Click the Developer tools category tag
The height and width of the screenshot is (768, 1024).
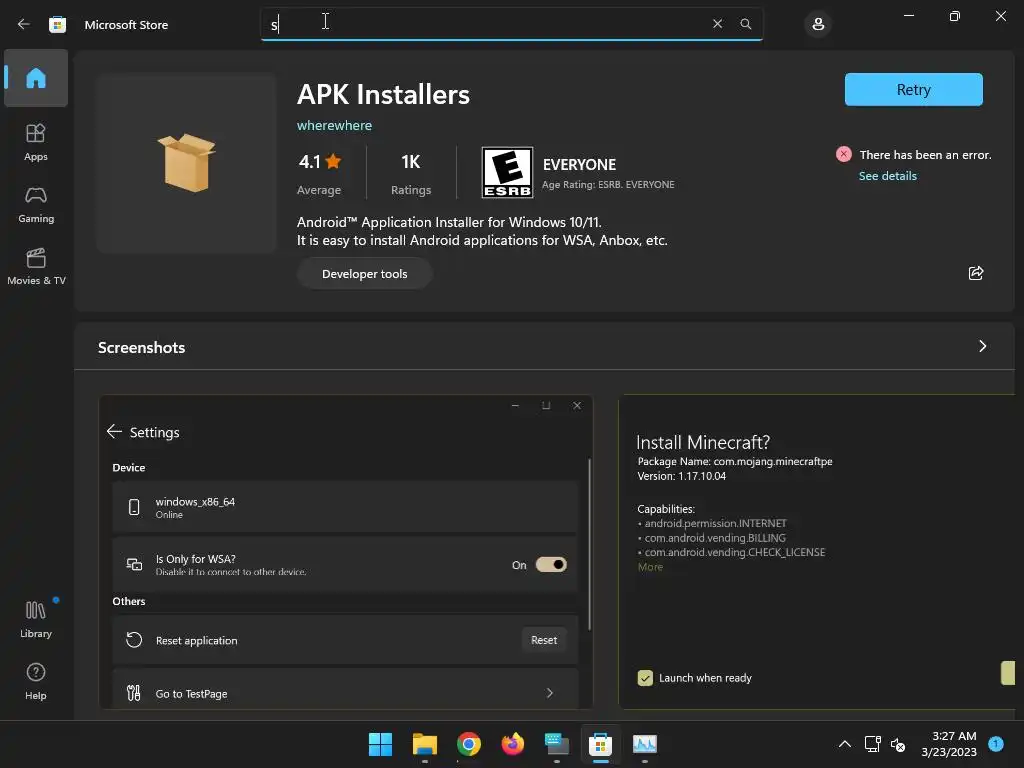pos(364,274)
